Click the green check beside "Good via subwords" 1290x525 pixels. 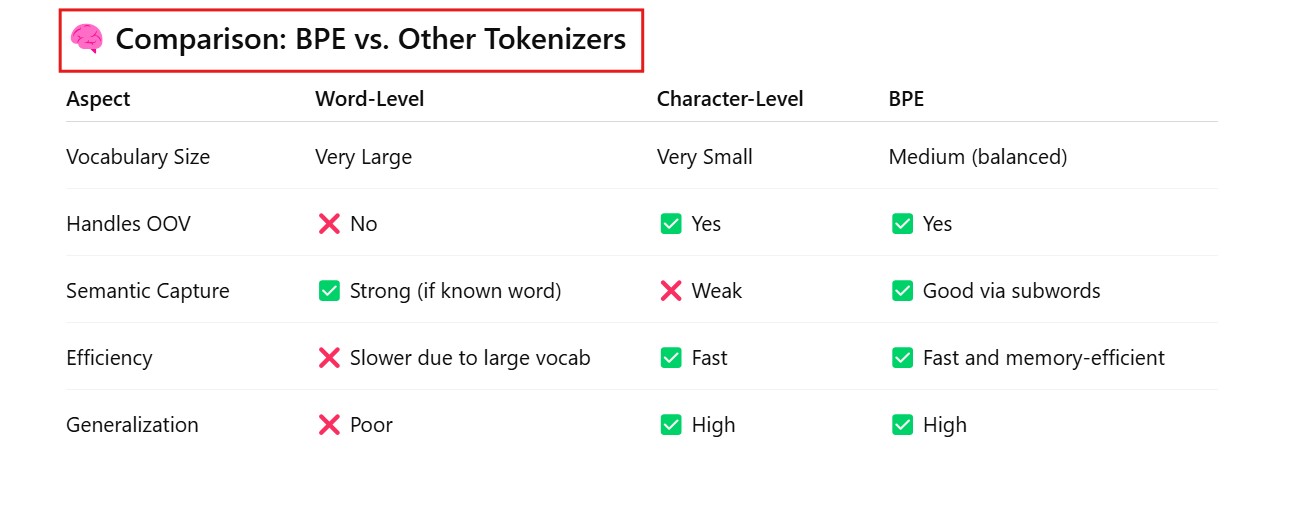902,291
